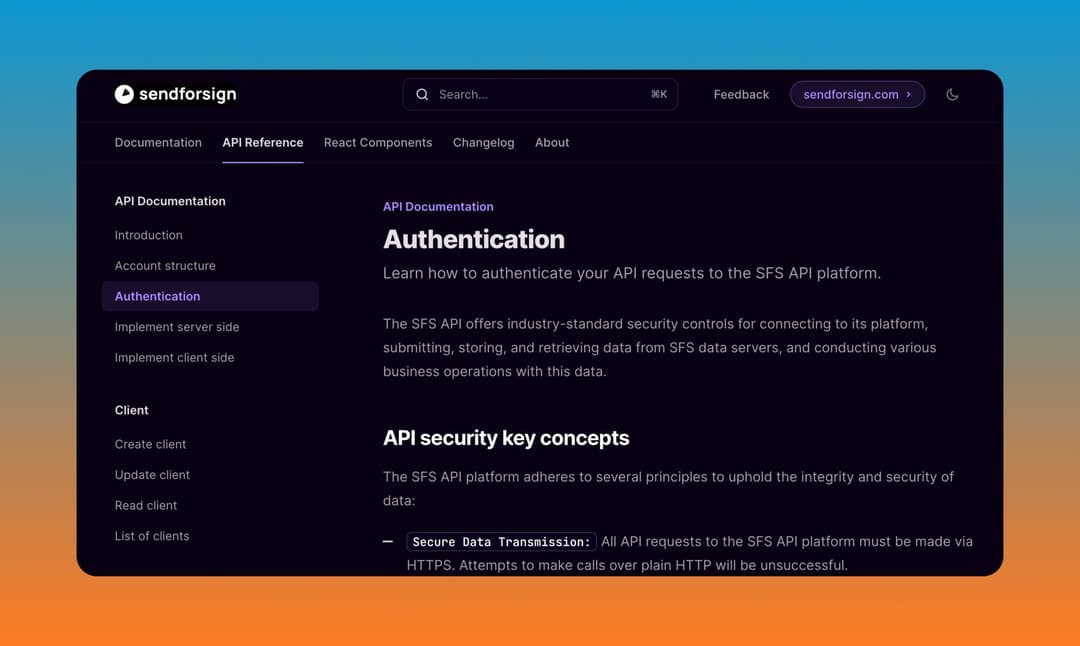Select the API Reference tab
The height and width of the screenshot is (646, 1080).
(262, 142)
